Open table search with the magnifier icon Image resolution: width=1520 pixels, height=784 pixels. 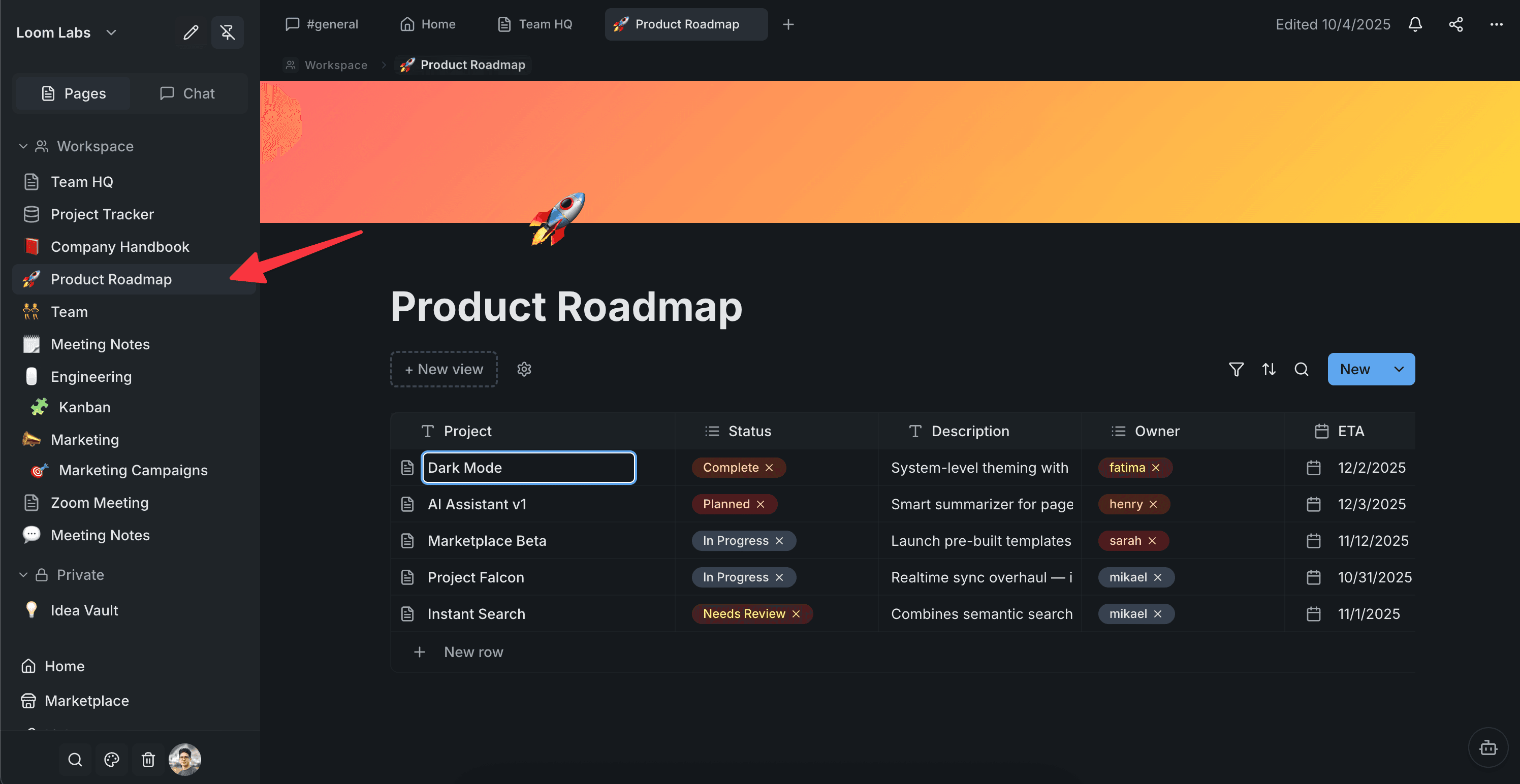1302,369
